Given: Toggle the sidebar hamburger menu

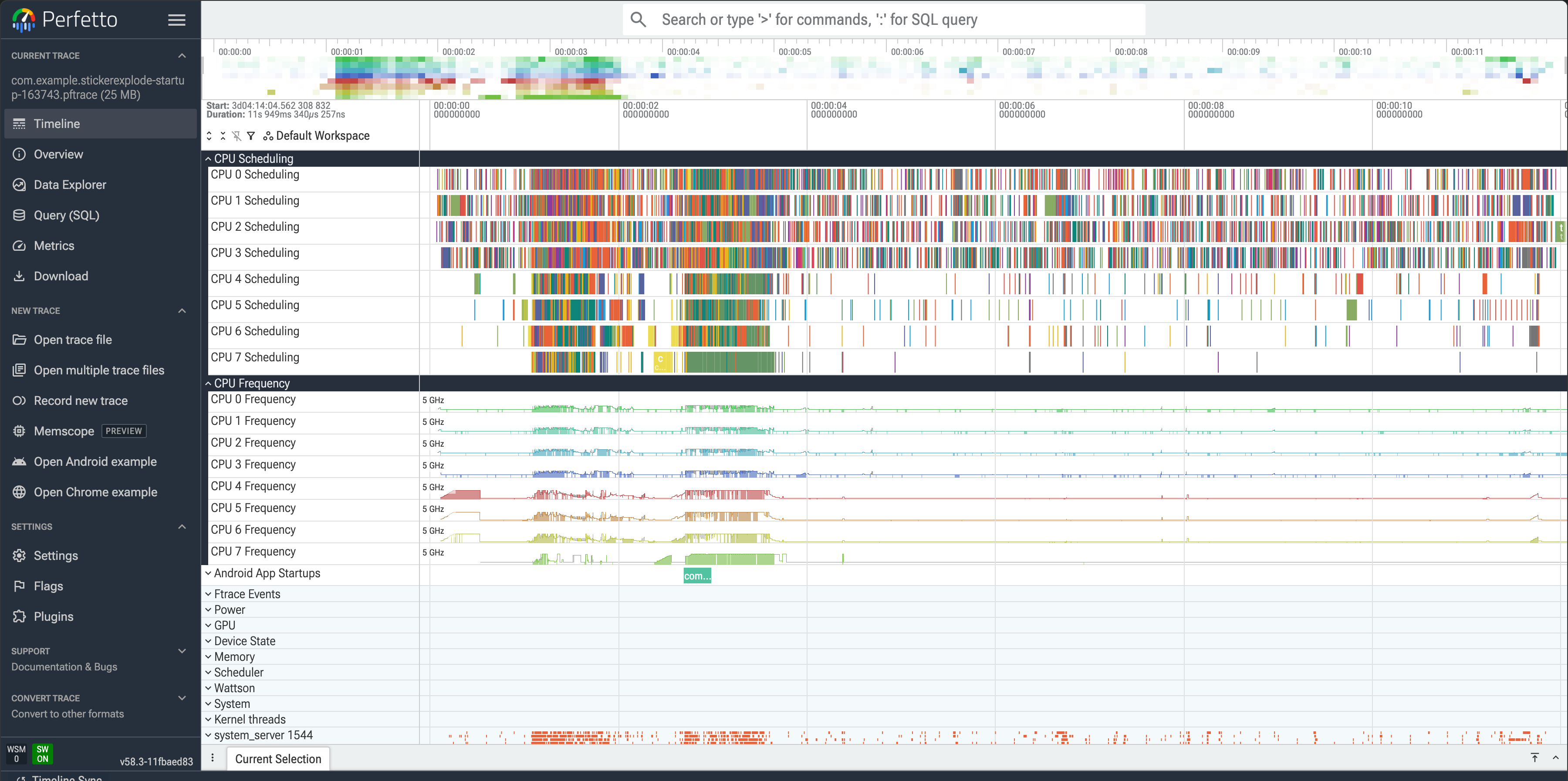Looking at the screenshot, I should 176,20.
